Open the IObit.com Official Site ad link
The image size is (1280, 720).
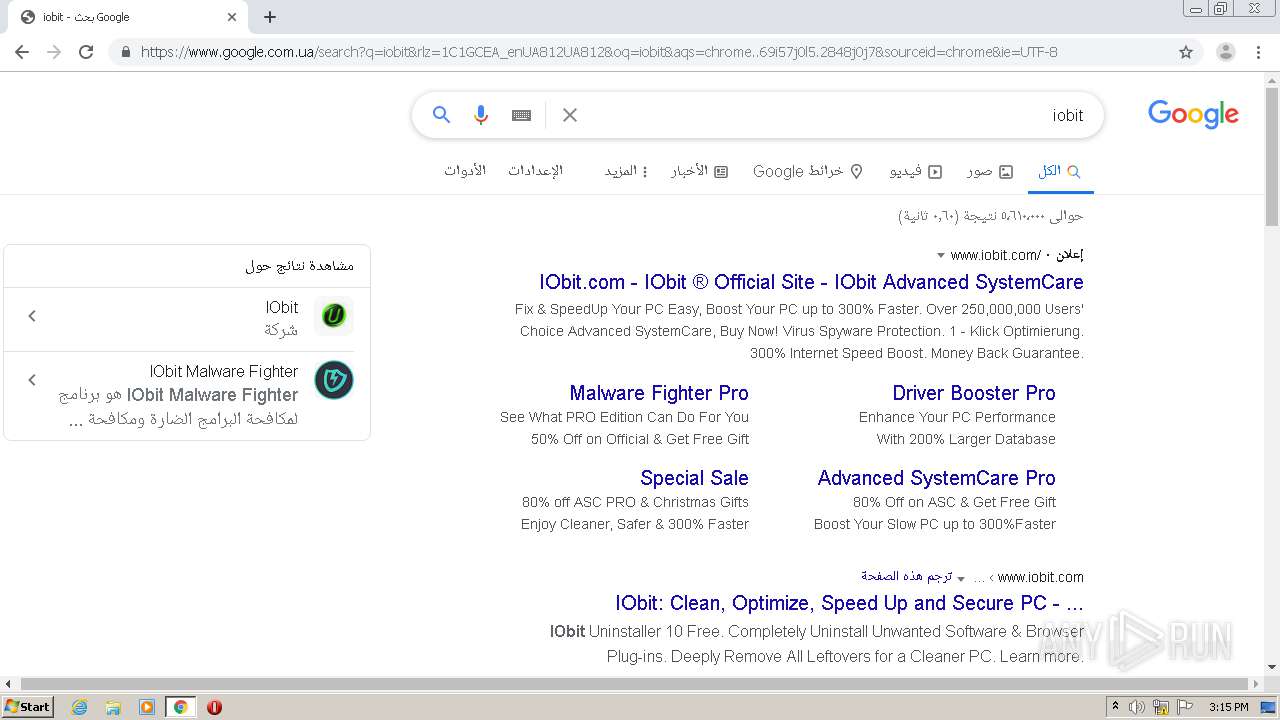pos(811,282)
